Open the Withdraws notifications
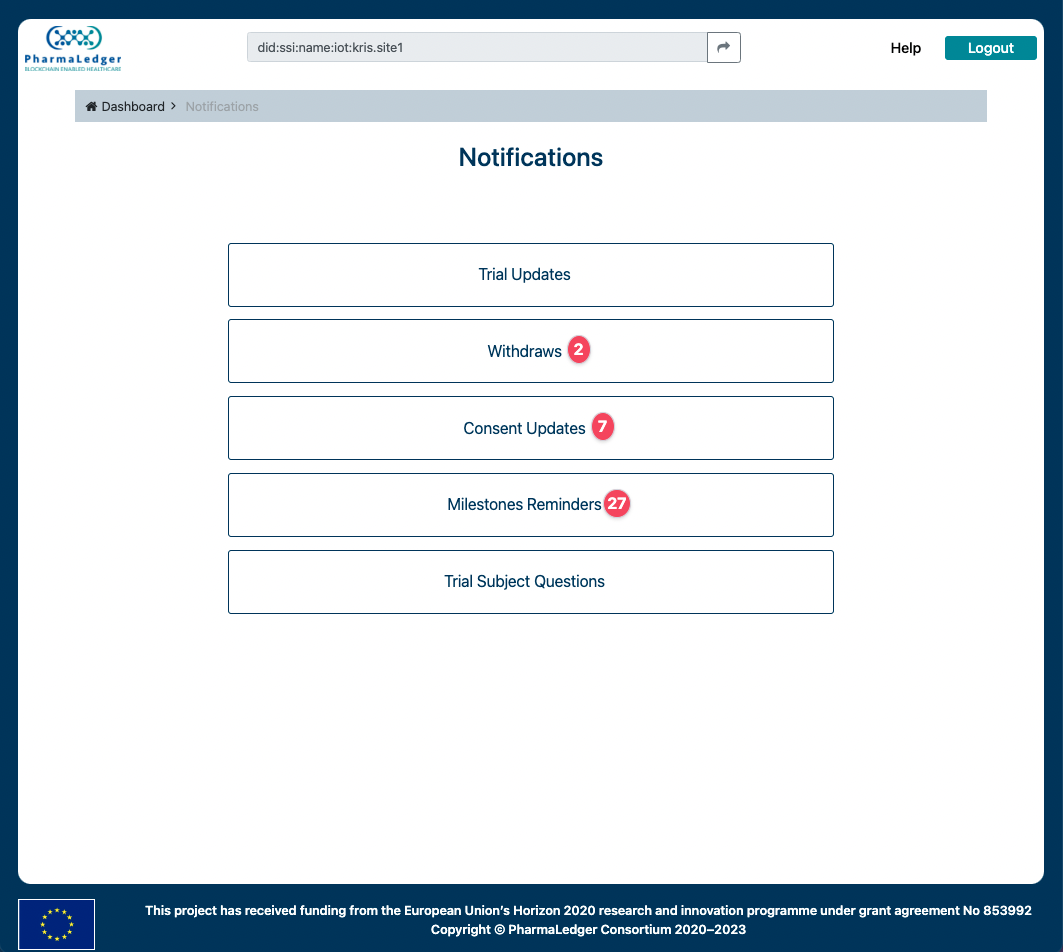The height and width of the screenshot is (952, 1063). pyautogui.click(x=531, y=351)
